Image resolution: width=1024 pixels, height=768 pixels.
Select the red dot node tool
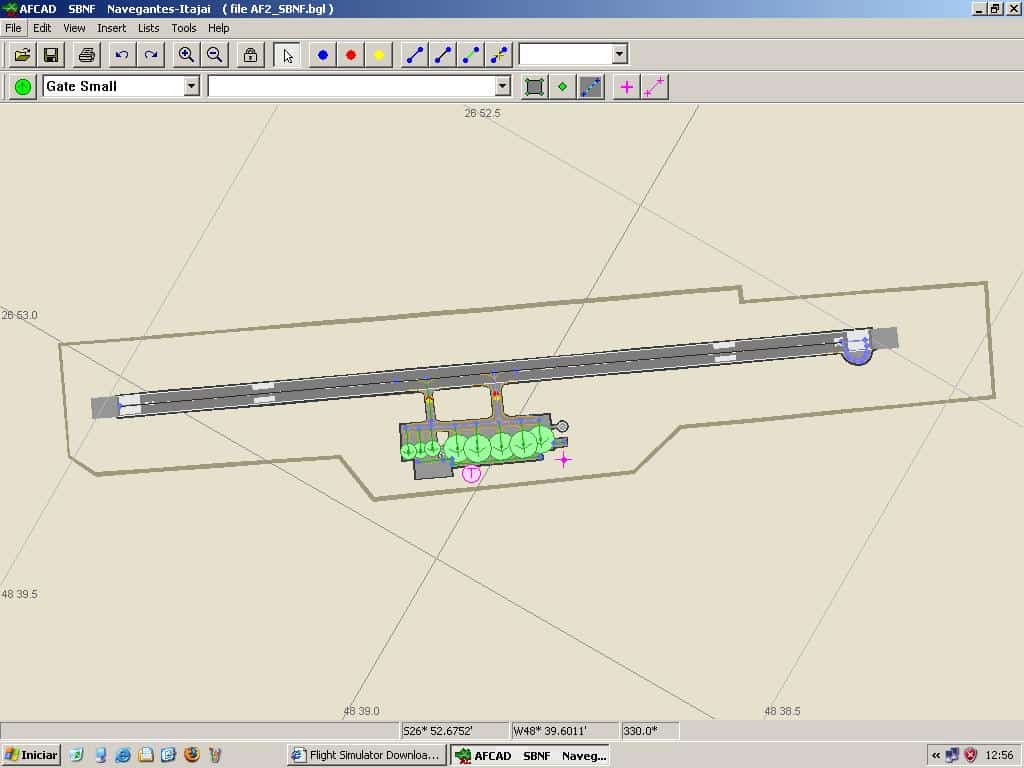[x=350, y=55]
